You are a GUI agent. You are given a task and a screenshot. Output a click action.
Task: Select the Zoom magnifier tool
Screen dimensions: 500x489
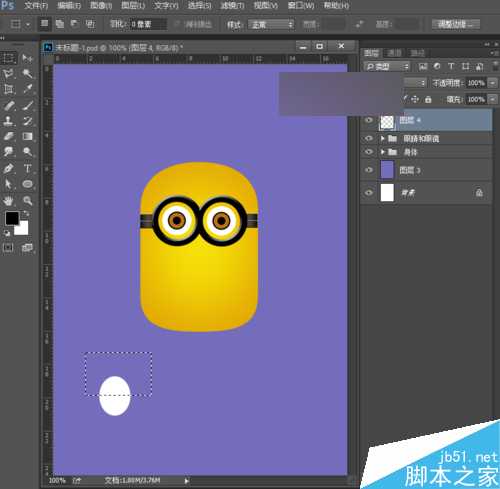(28, 200)
